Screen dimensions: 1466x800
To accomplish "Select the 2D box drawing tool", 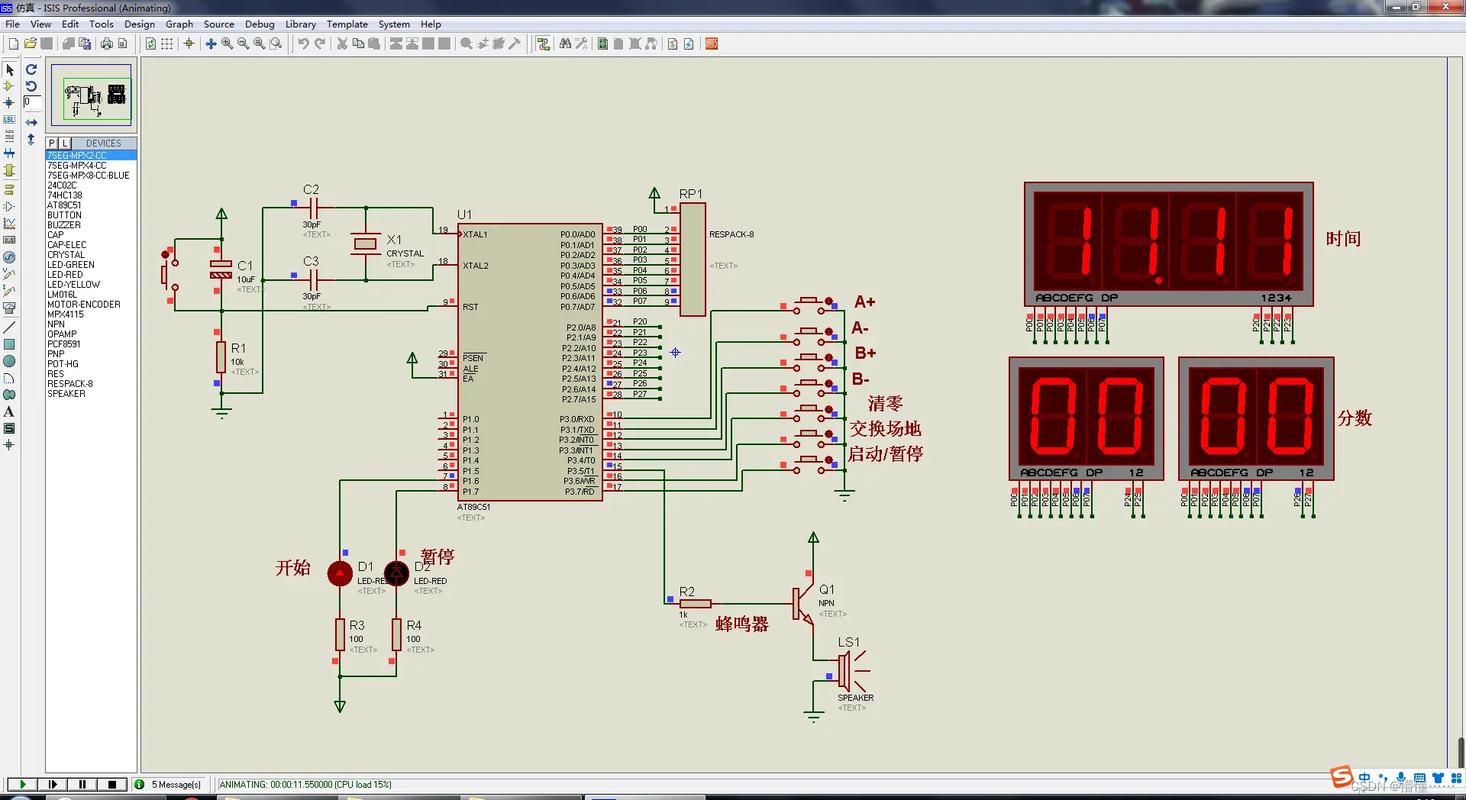I will (9, 344).
